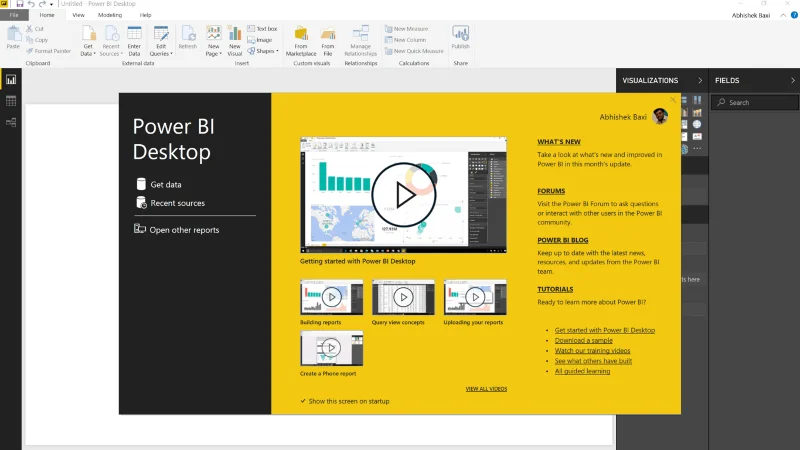Viewport: 800px width, 450px height.
Task: Open the WHAT'S NEW link
Action: click(559, 142)
